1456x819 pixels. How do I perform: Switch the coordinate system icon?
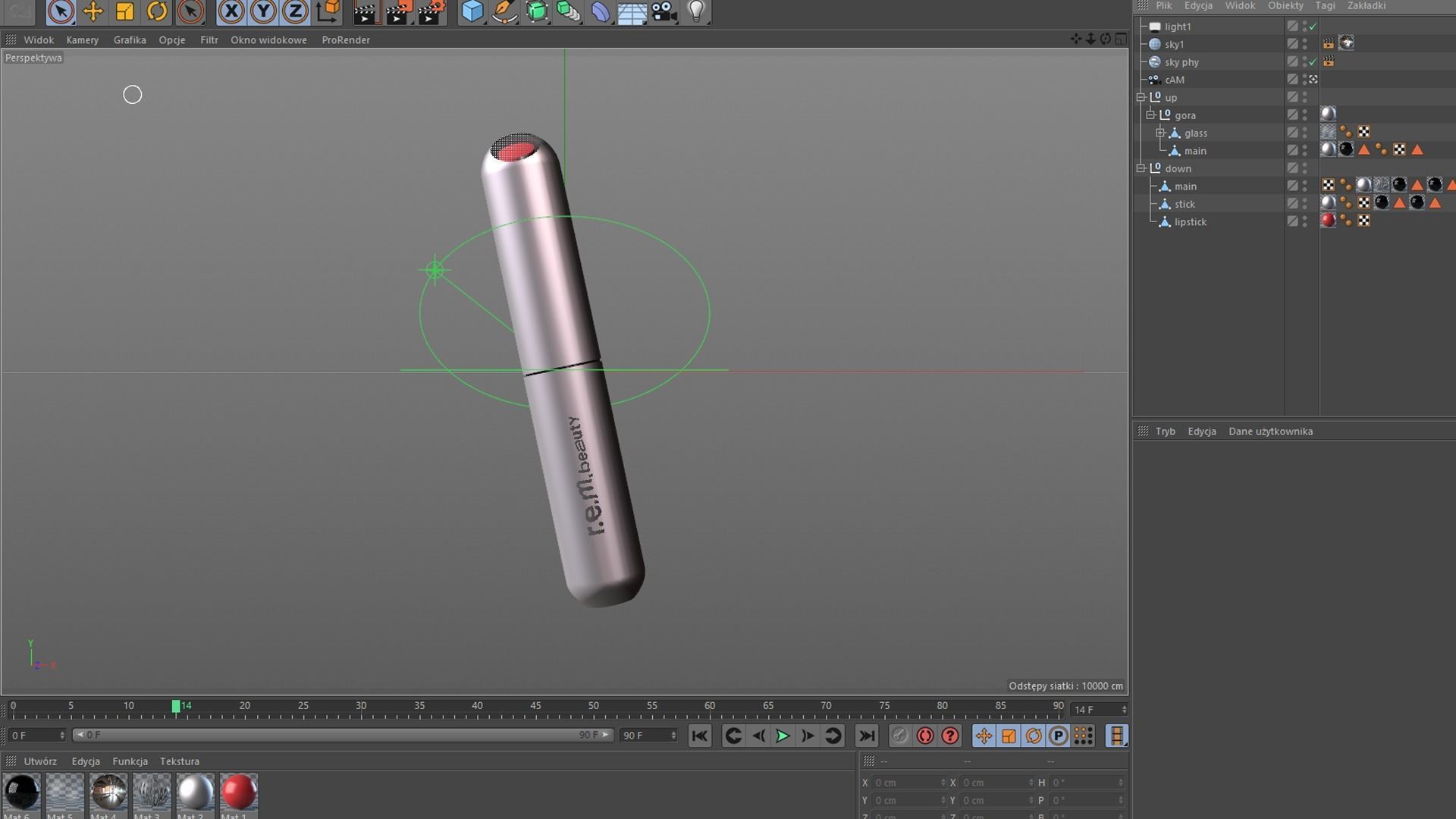pos(328,11)
